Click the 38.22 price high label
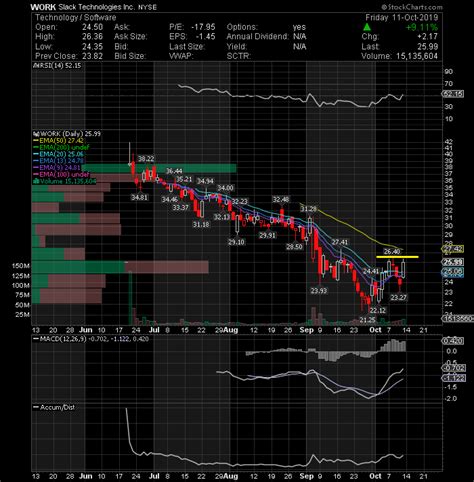The image size is (474, 482). (146, 159)
